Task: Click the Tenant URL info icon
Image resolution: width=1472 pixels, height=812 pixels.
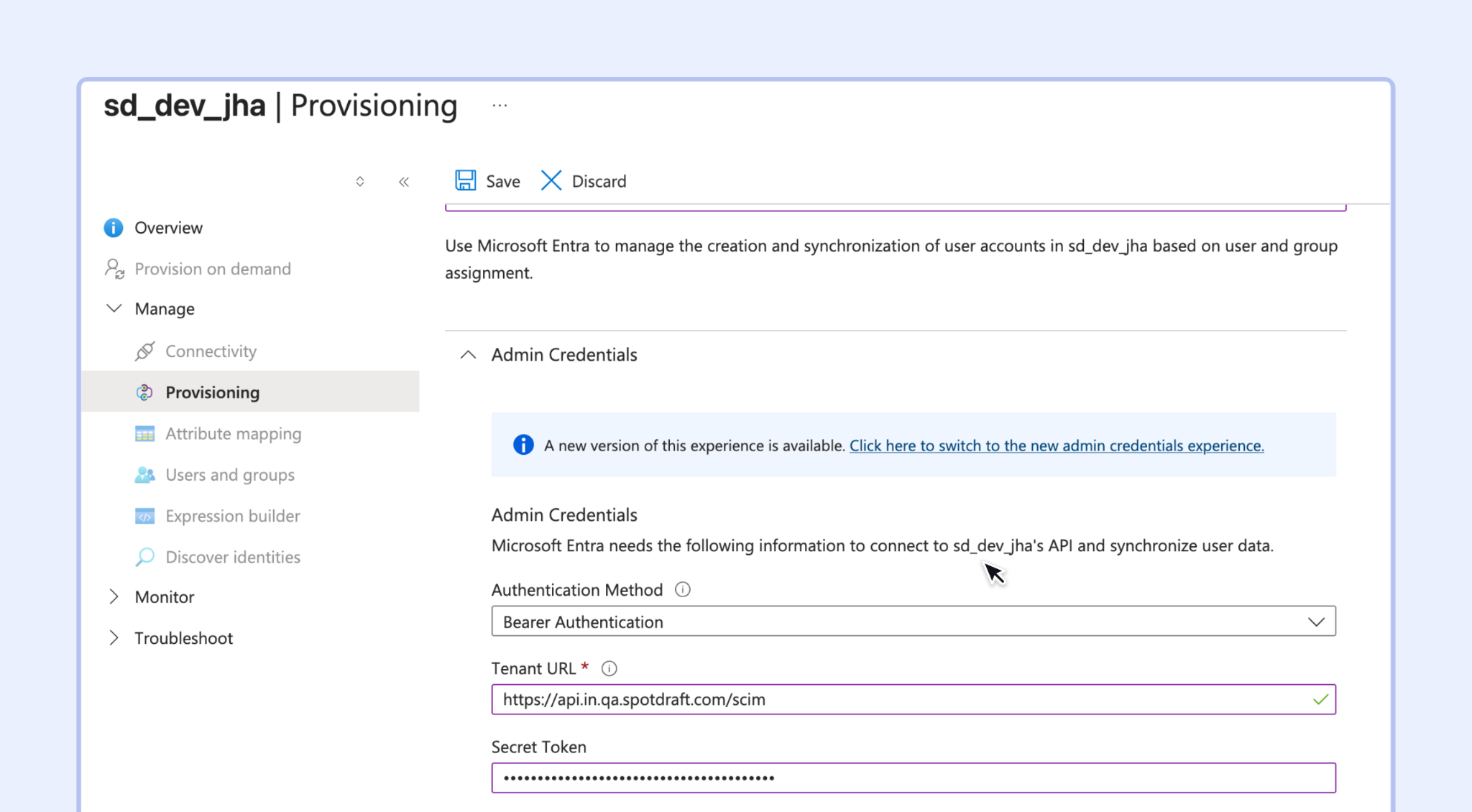Action: pyautogui.click(x=609, y=668)
